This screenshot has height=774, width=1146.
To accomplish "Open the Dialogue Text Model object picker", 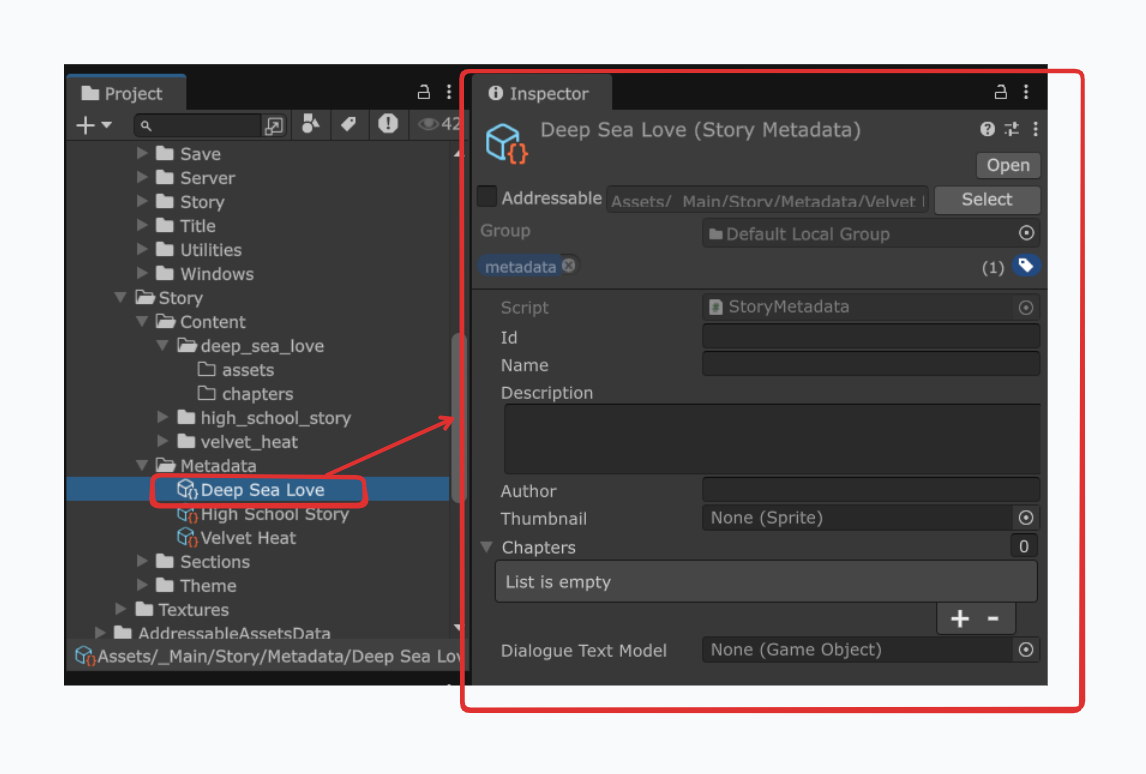I will (x=1026, y=650).
